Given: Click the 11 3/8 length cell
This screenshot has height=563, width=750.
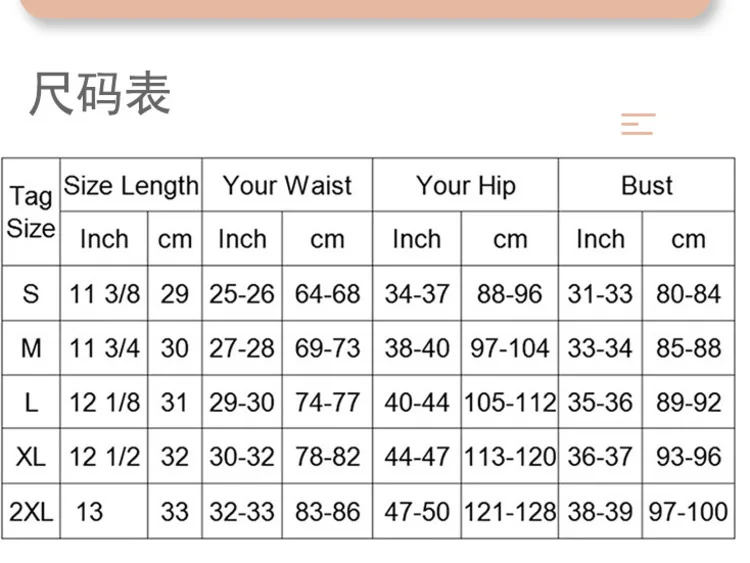Looking at the screenshot, I should click(x=104, y=293).
